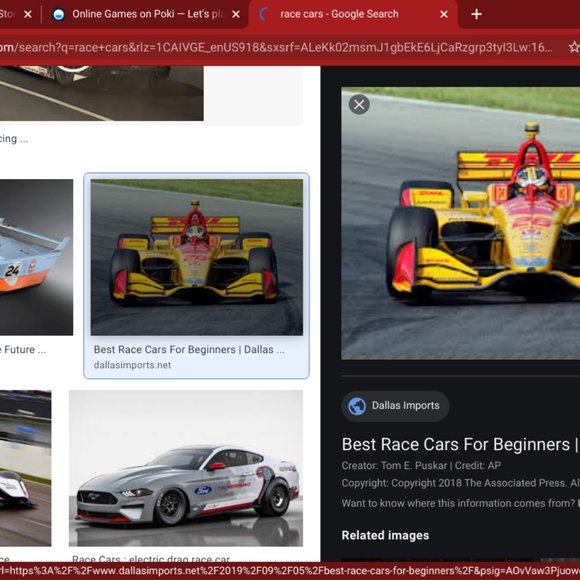Close the Poki online games tab
This screenshot has width=580, height=580.
point(236,14)
